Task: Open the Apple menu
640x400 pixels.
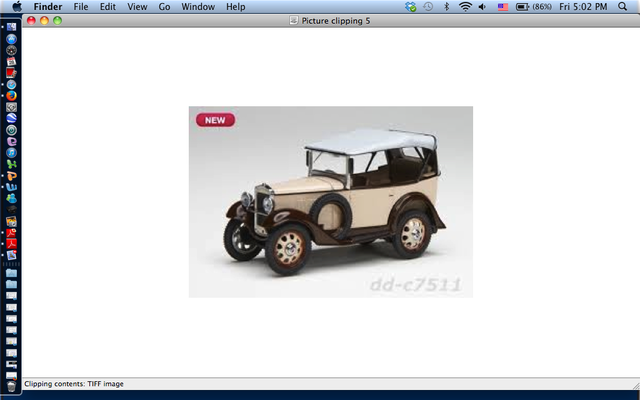Action: point(17,7)
